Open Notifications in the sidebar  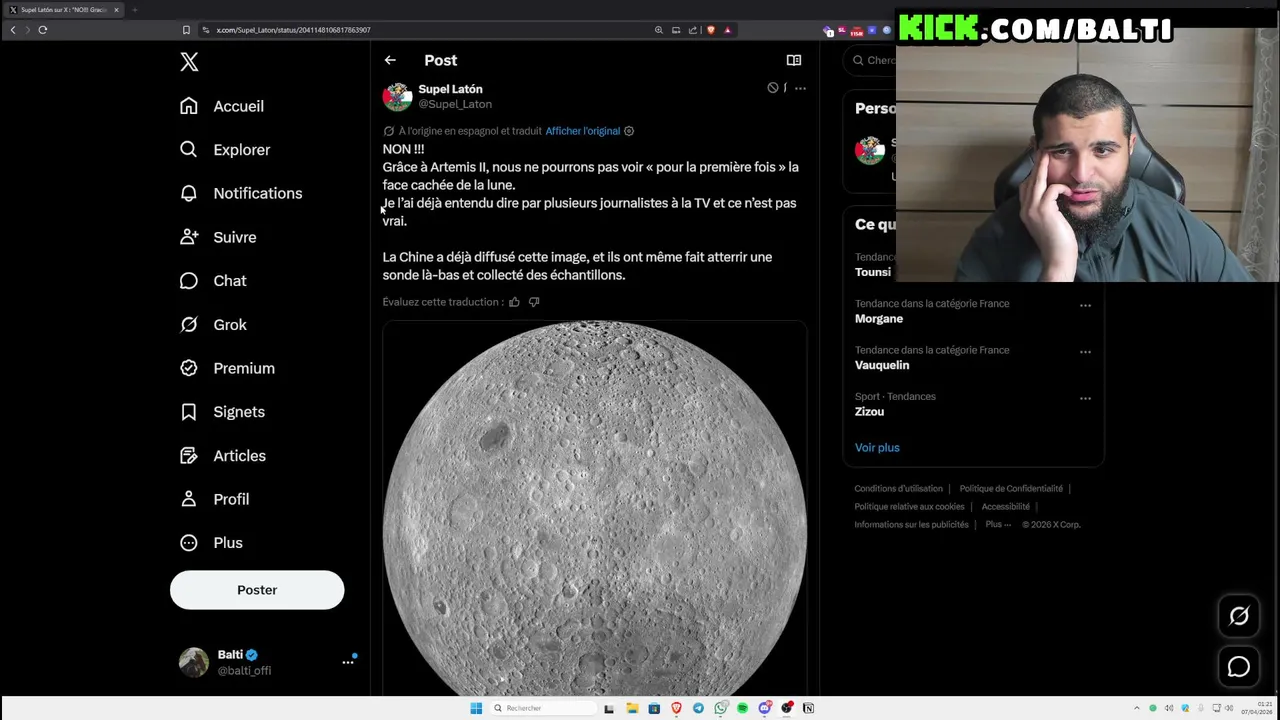point(241,193)
